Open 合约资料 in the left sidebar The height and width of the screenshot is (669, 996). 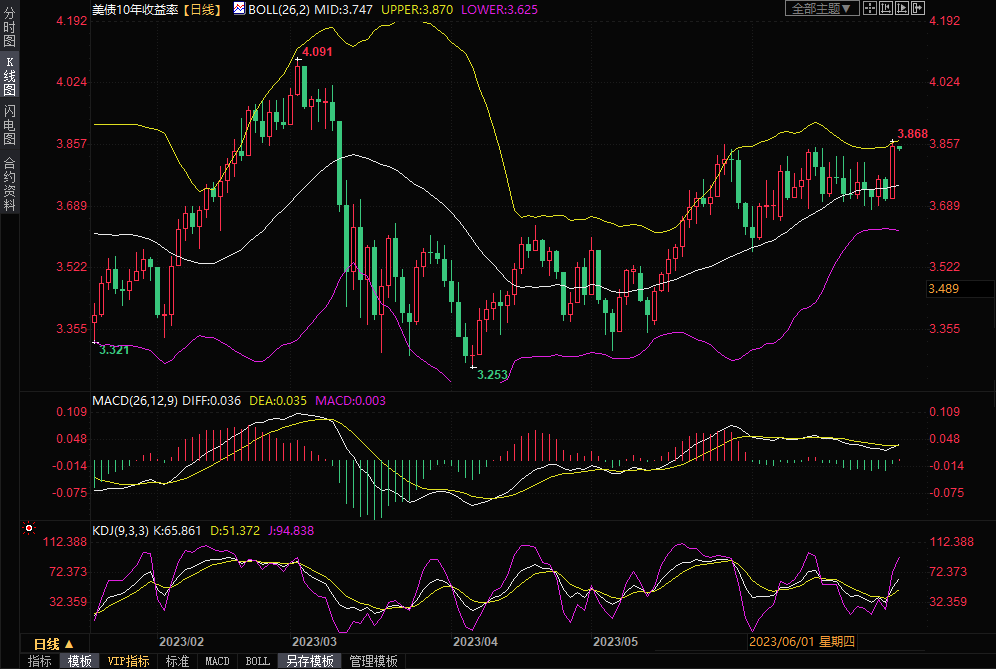(x=10, y=184)
